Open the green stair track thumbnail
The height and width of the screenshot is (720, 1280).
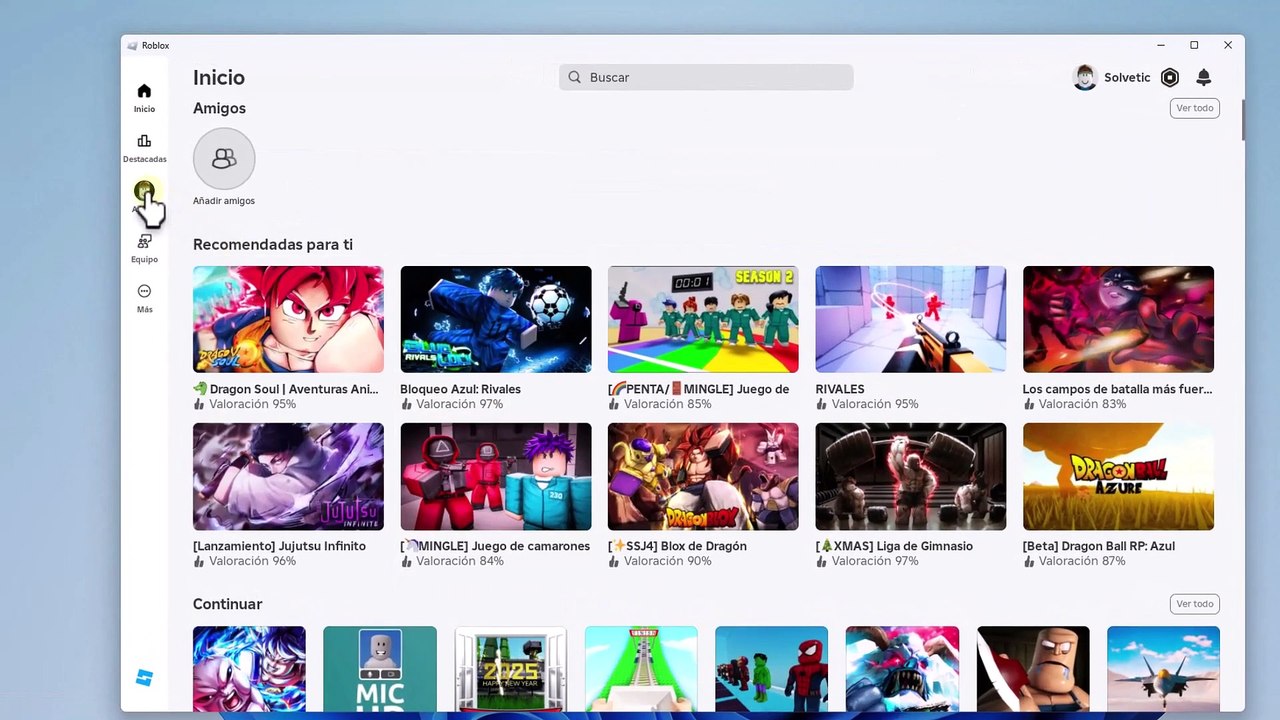click(x=641, y=669)
